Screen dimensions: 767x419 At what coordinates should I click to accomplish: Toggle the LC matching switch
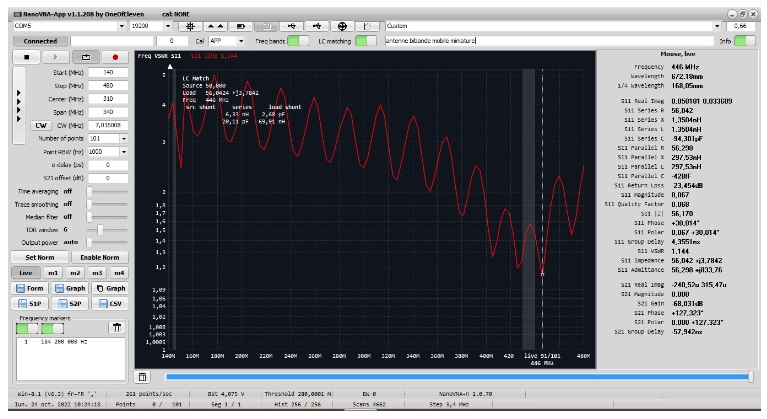(x=368, y=41)
